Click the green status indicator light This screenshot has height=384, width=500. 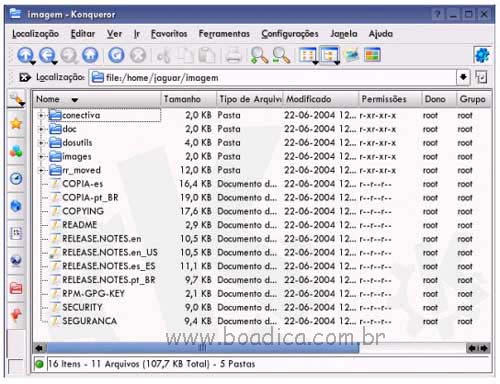point(39,364)
